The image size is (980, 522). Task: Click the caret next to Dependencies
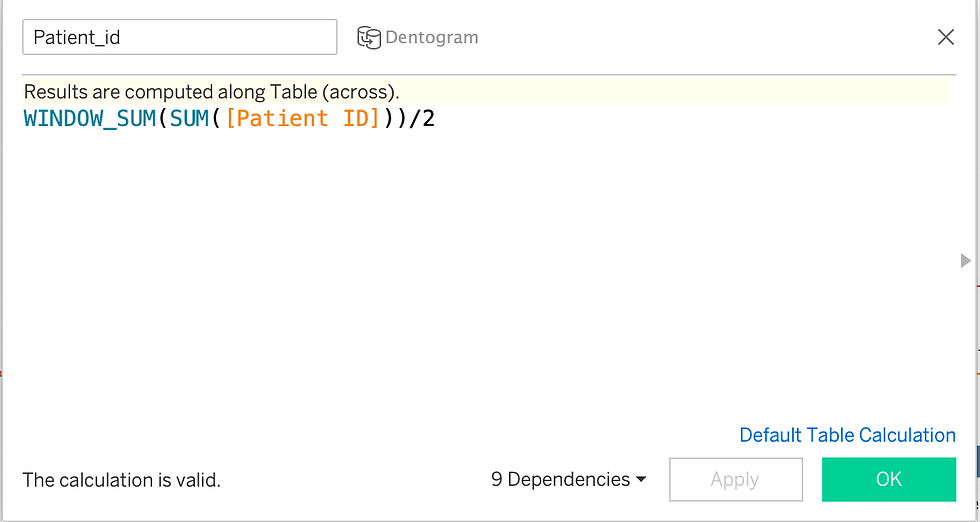pos(641,479)
